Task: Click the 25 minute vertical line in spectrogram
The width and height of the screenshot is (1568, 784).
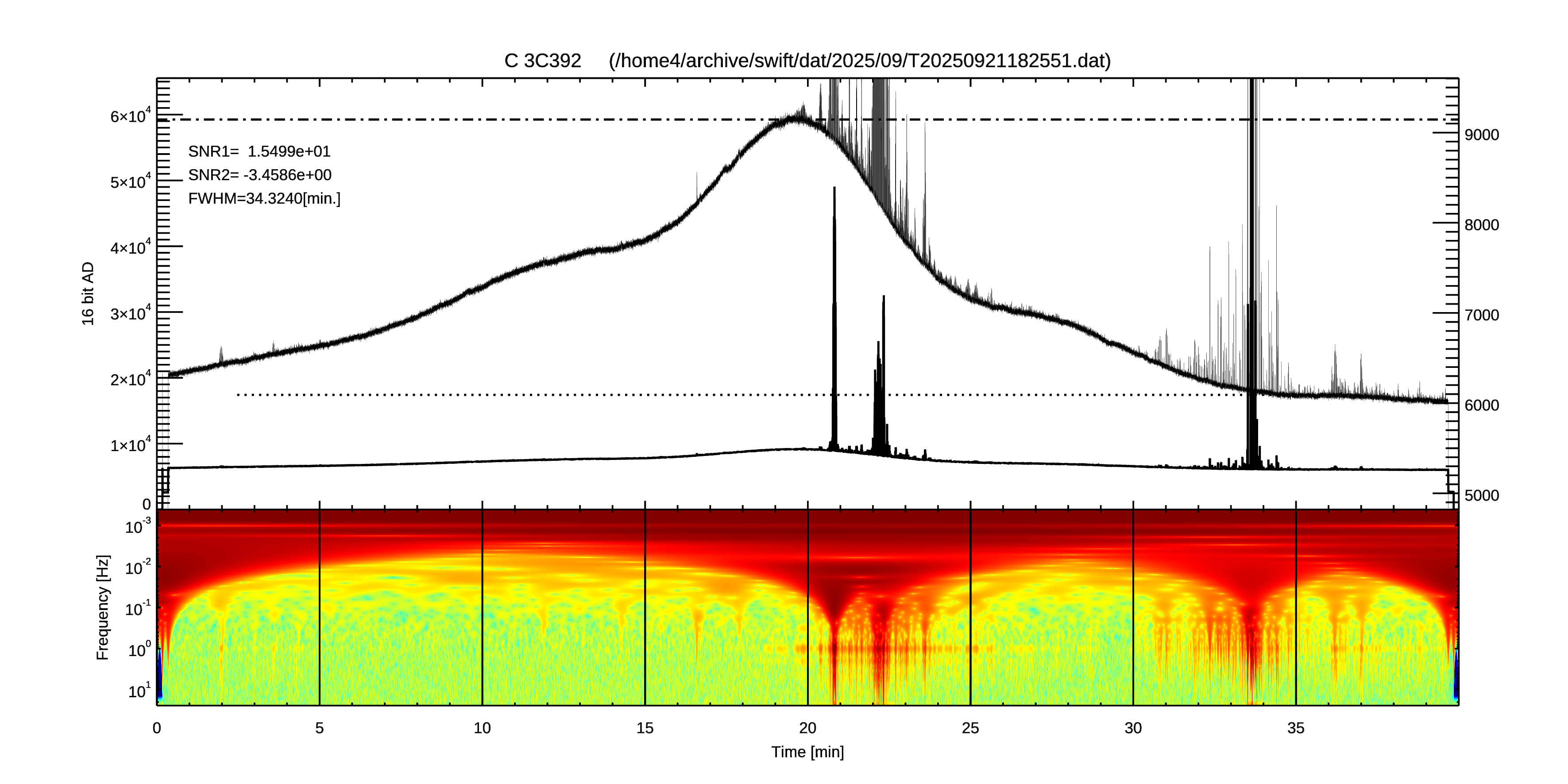Action: (970, 609)
